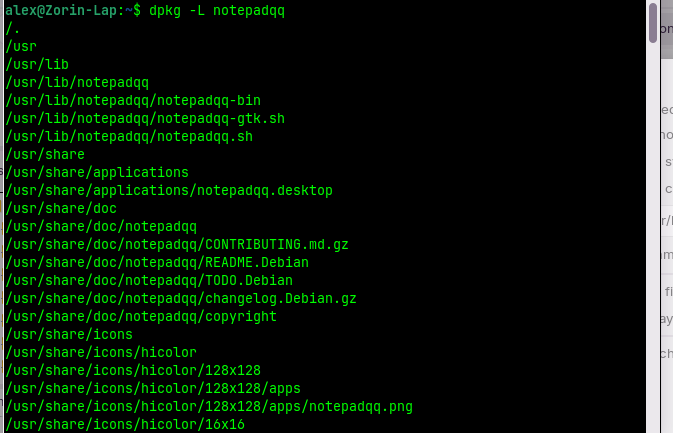Click the 'TODO.Debian' path line
Screen dimensions: 673x433
pos(149,281)
